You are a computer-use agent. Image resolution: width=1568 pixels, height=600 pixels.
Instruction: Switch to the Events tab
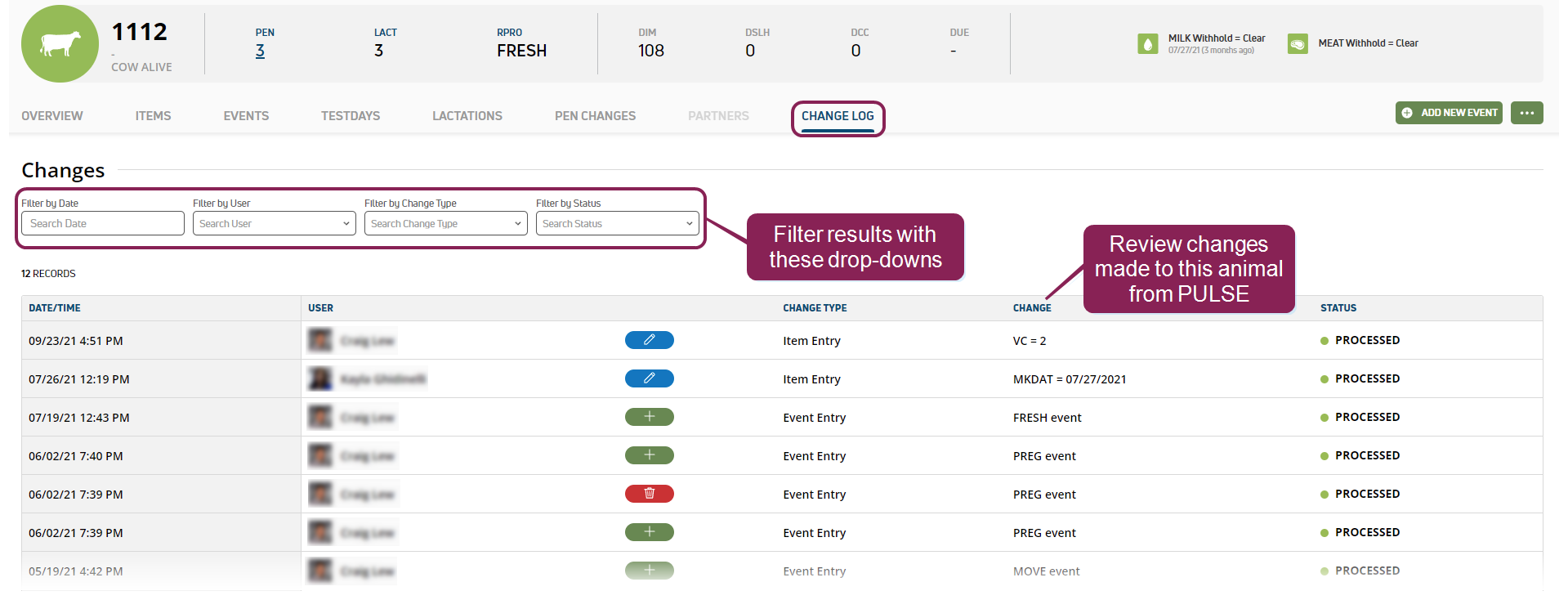click(x=246, y=116)
